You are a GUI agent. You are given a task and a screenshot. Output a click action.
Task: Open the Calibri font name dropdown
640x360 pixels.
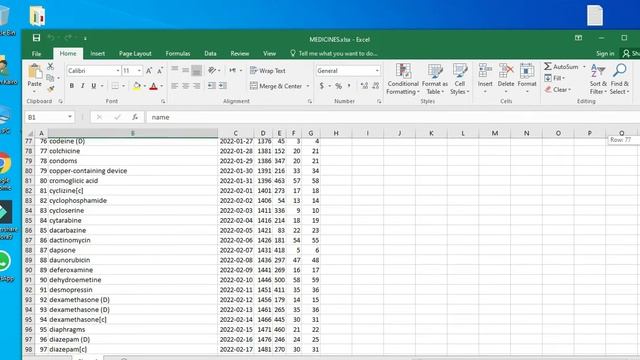[118, 71]
